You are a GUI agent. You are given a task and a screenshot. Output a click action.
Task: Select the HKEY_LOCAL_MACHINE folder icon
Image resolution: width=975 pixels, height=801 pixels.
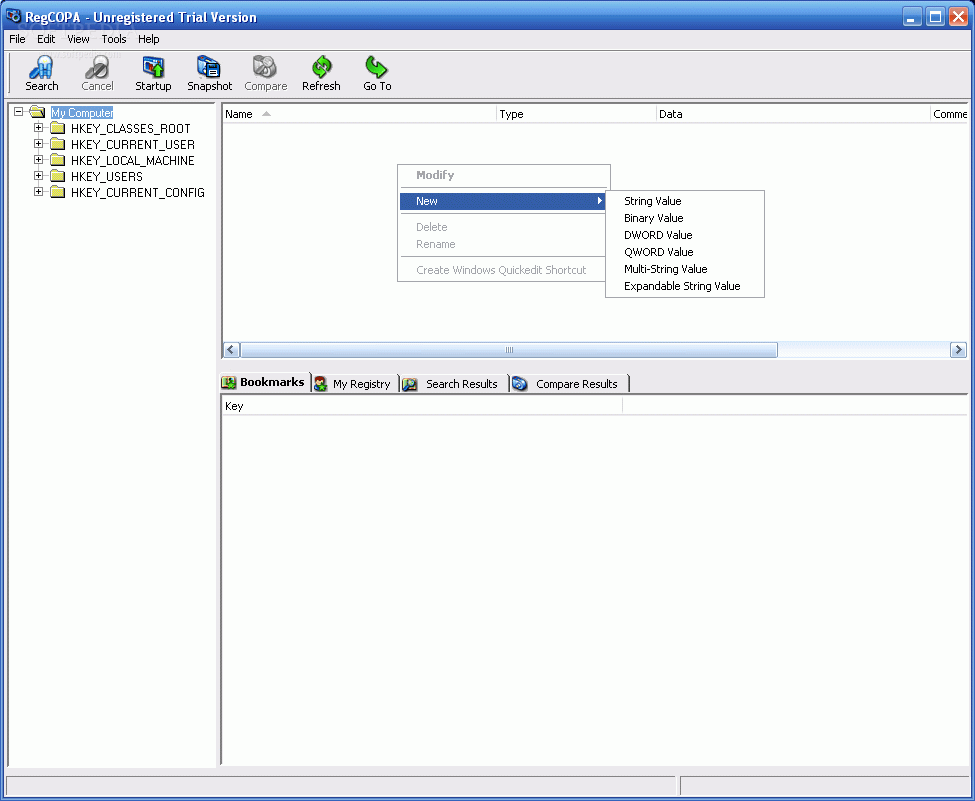pos(58,160)
